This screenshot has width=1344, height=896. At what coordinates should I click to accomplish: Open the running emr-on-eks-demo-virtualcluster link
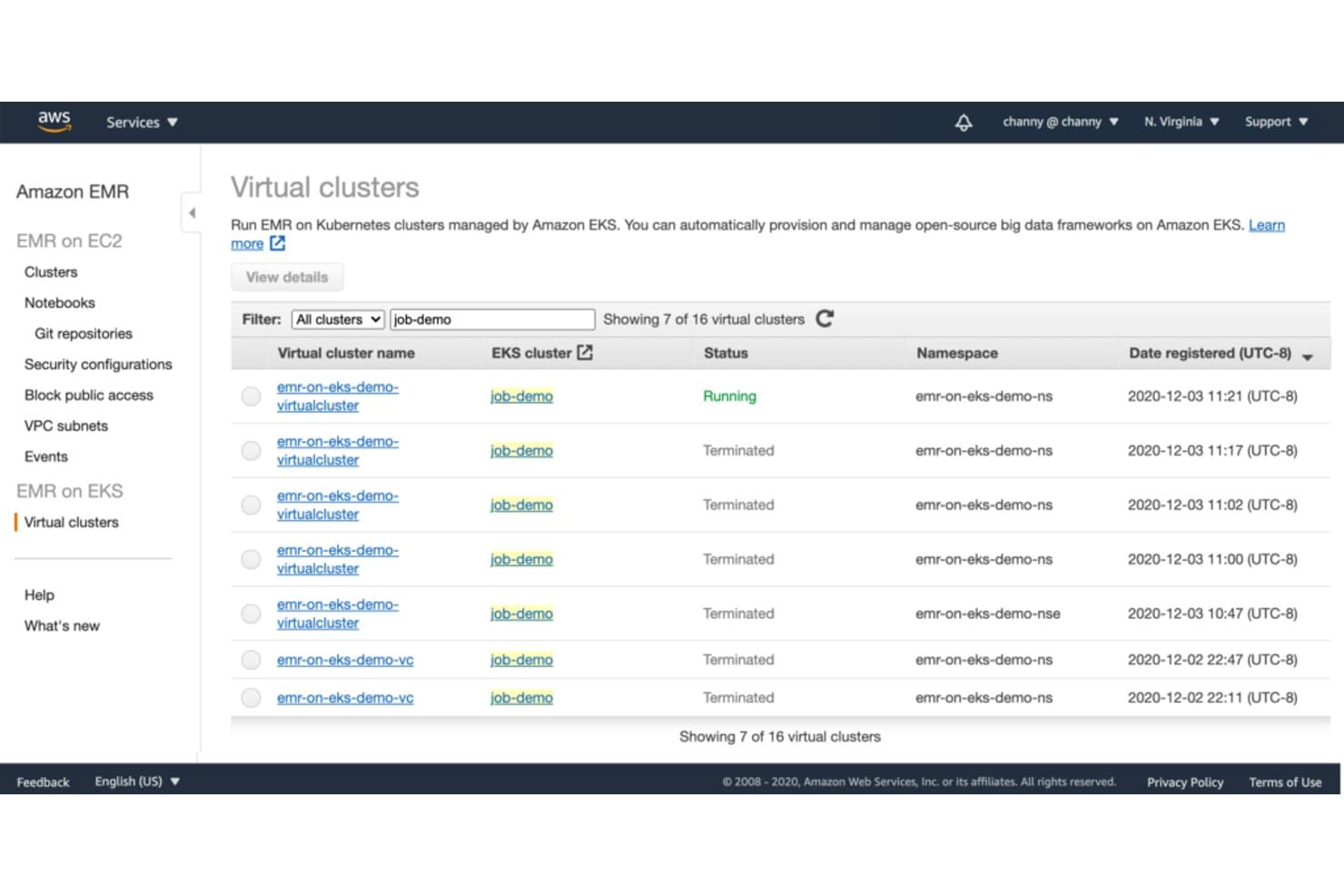click(338, 397)
